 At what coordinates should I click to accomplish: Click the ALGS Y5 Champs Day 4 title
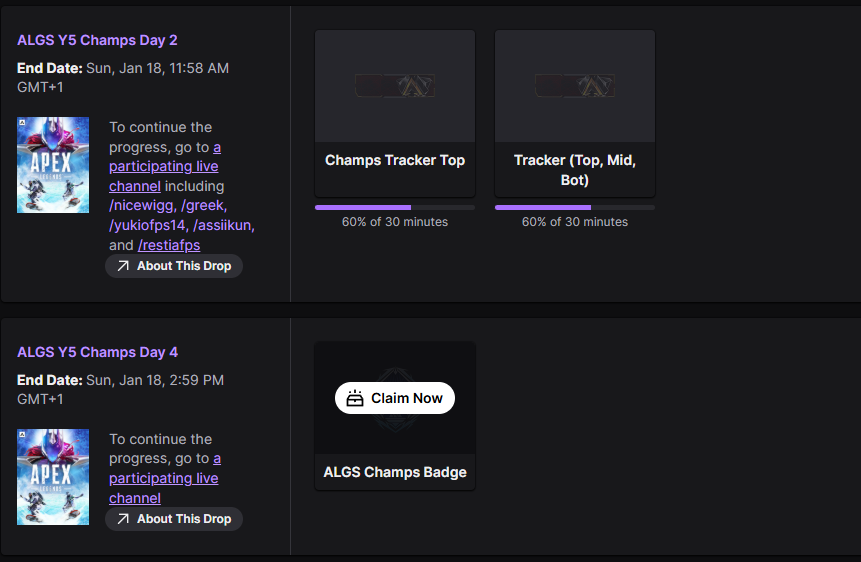97,352
